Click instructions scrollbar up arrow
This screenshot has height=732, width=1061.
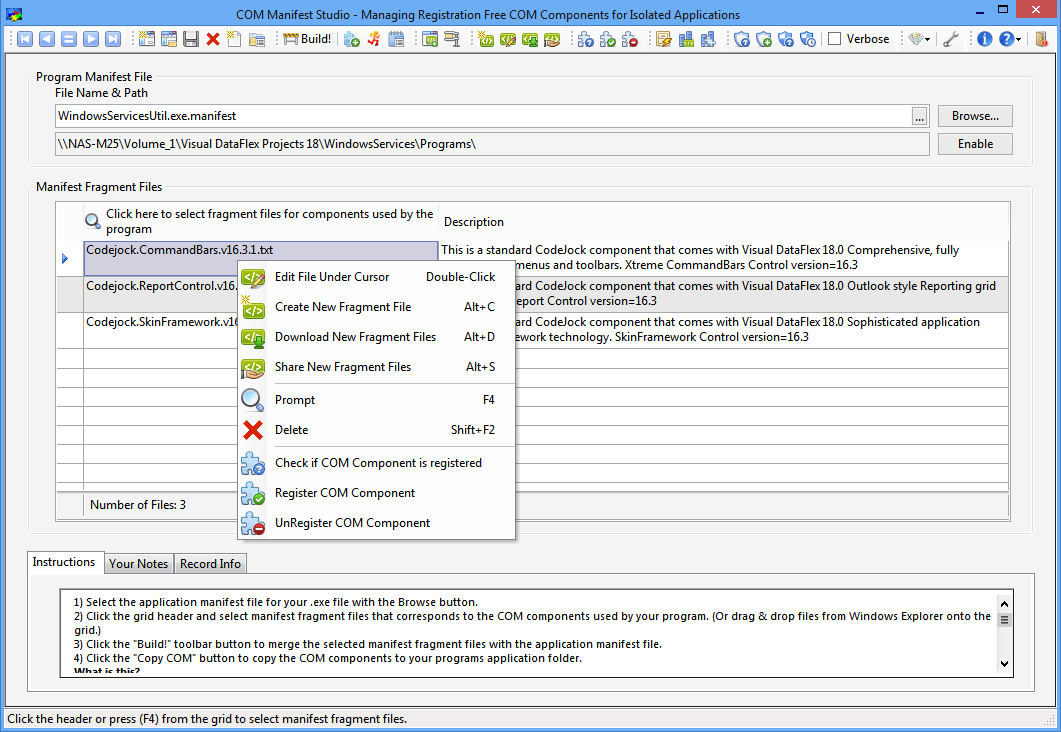tap(1004, 603)
